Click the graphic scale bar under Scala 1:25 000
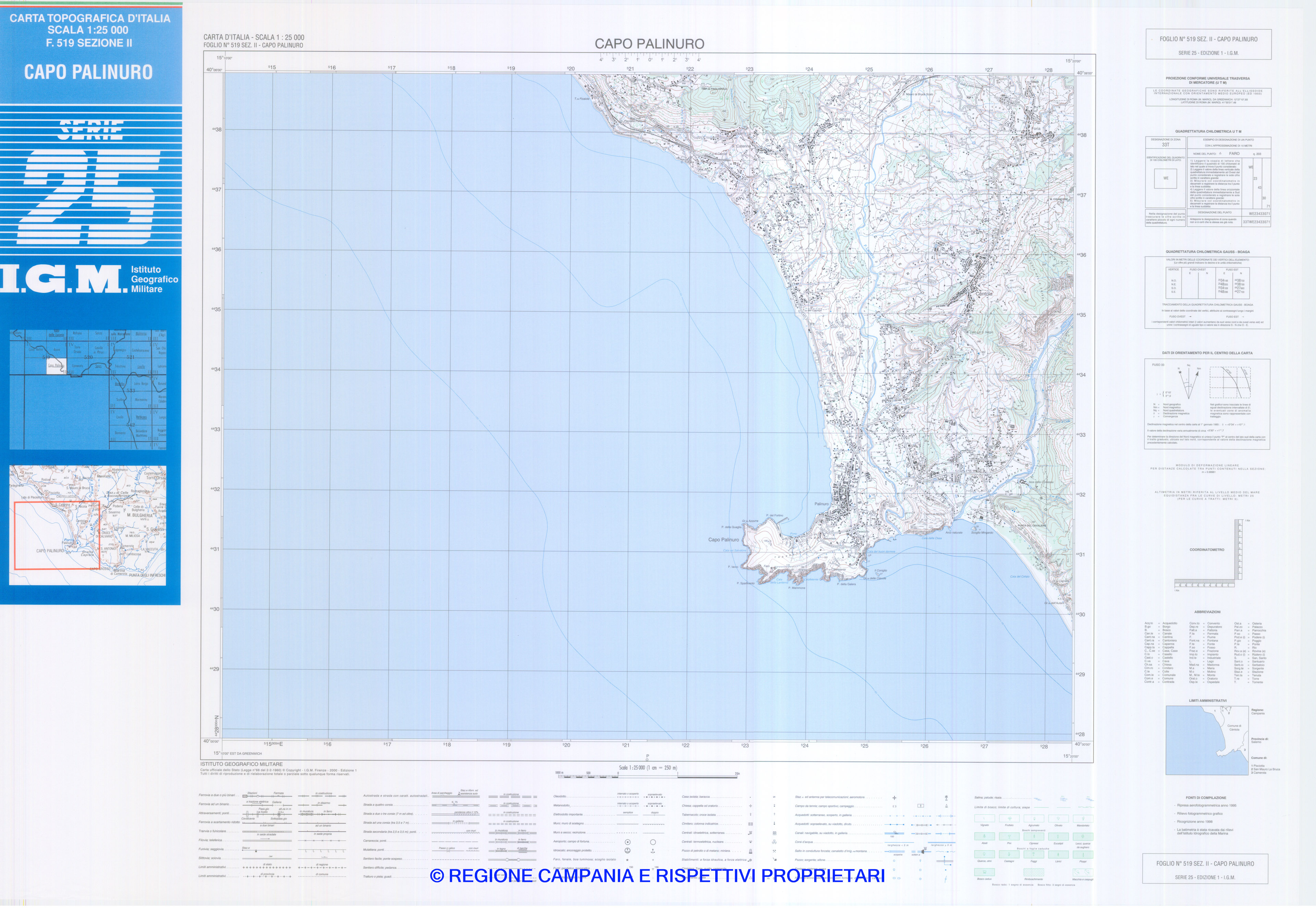This screenshot has width=1316, height=909. tap(648, 776)
